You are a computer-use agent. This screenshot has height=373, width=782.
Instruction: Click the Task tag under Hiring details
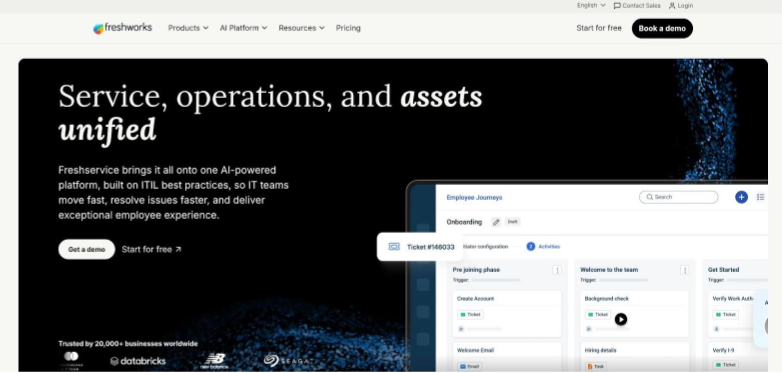click(596, 367)
